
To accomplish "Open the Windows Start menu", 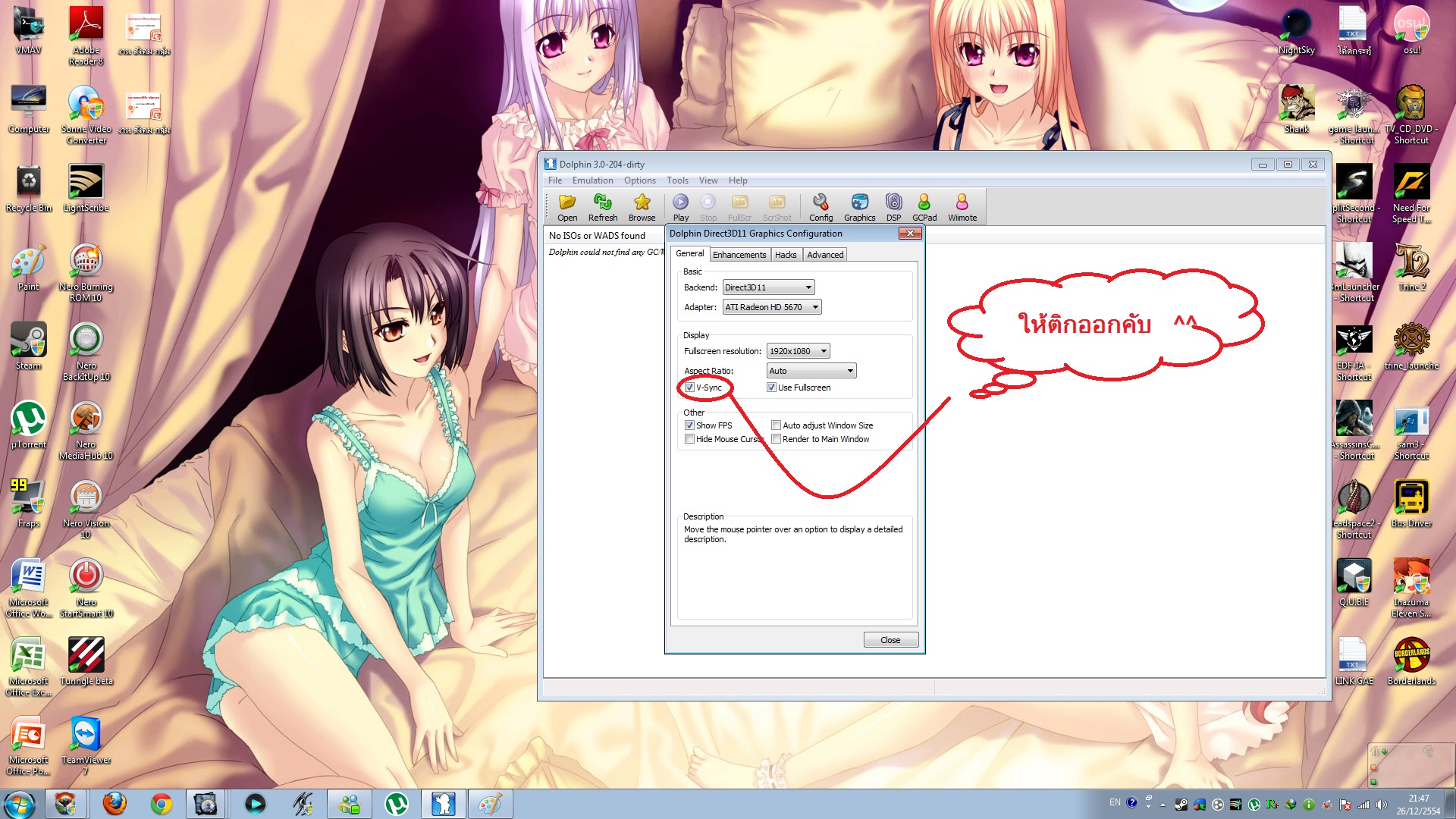I will coord(20,804).
